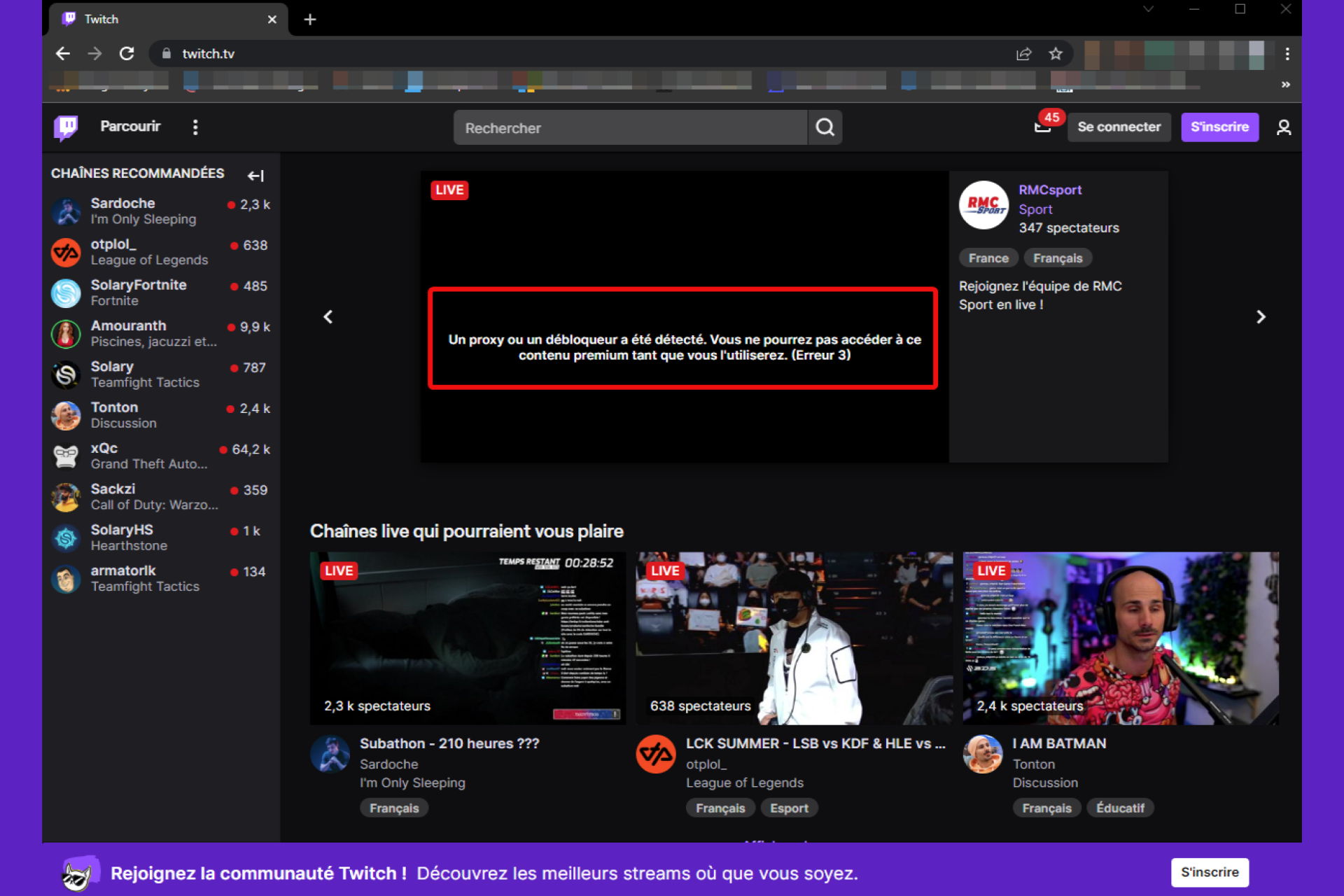Image resolution: width=1344 pixels, height=896 pixels.
Task: Open LCK SUMMER stream thumbnail
Action: pos(794,638)
